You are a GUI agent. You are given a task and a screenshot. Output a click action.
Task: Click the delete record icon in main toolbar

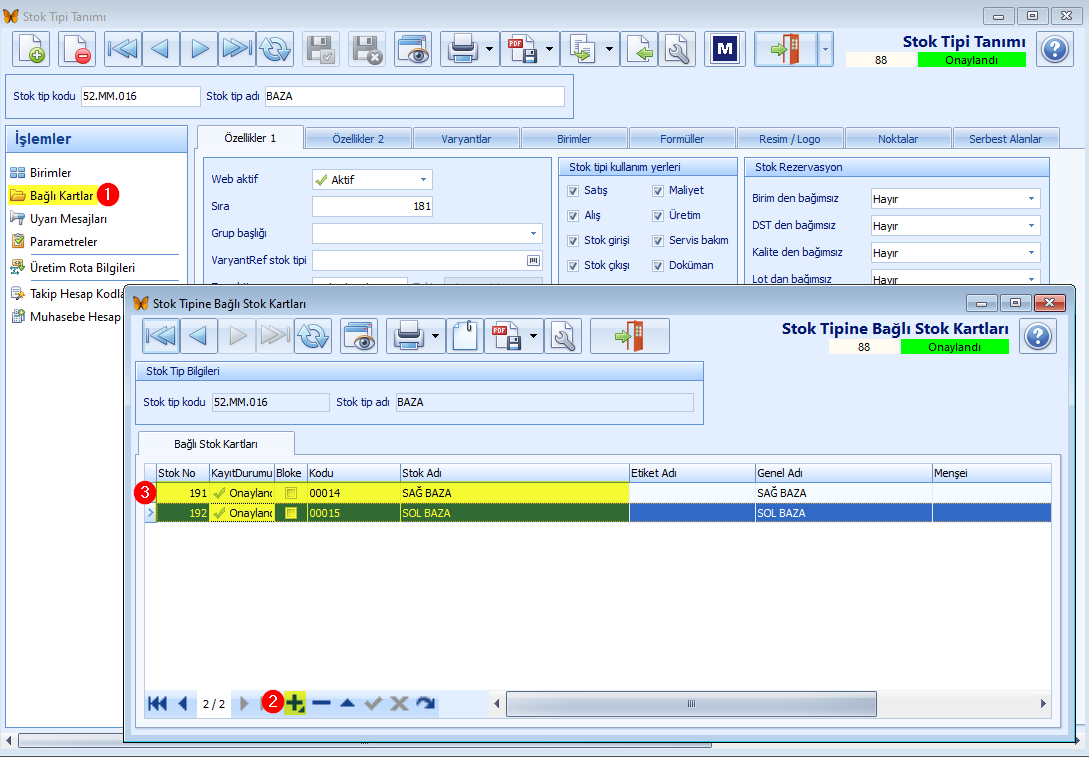(x=76, y=49)
